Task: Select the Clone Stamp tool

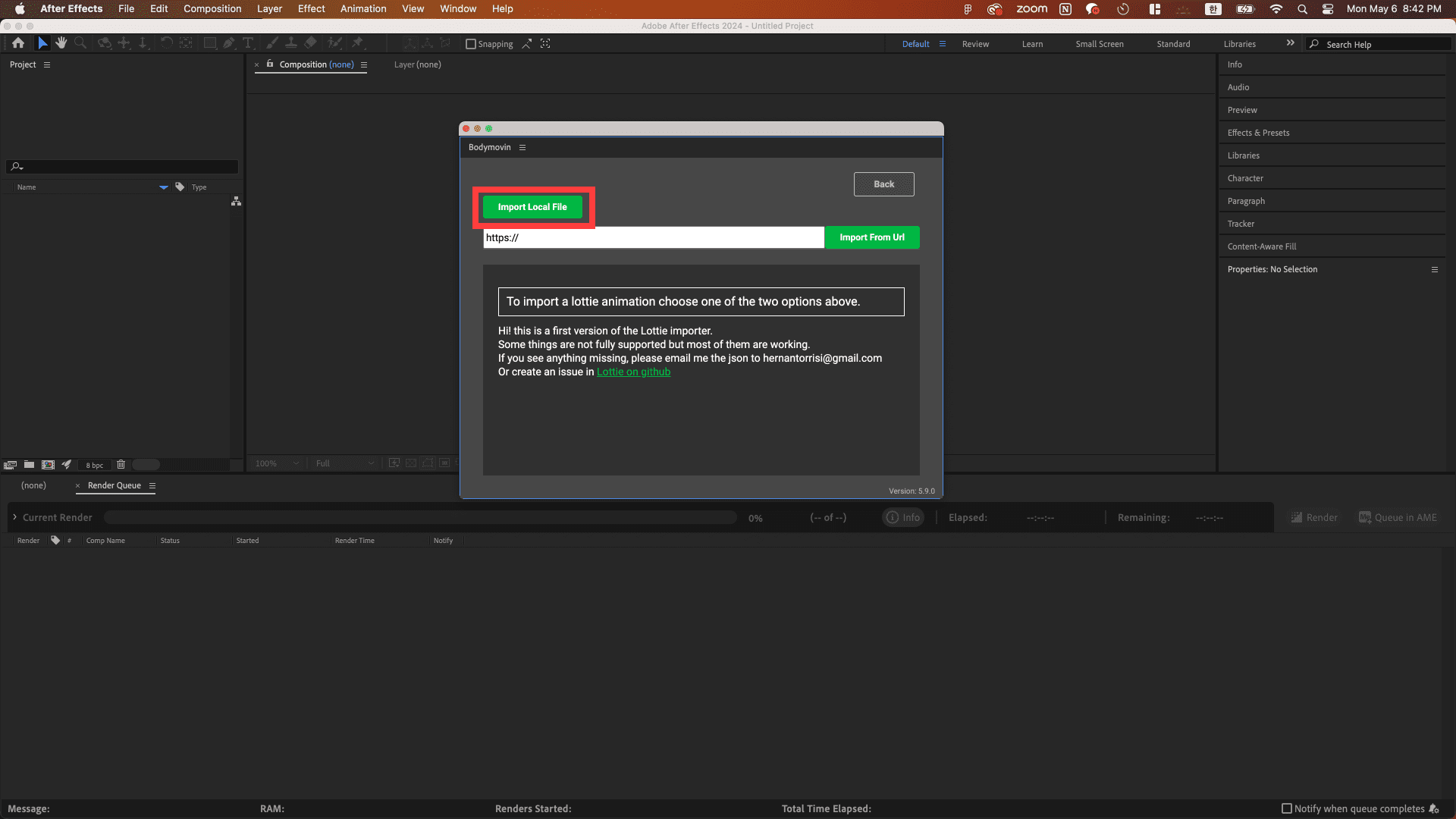Action: [x=290, y=43]
